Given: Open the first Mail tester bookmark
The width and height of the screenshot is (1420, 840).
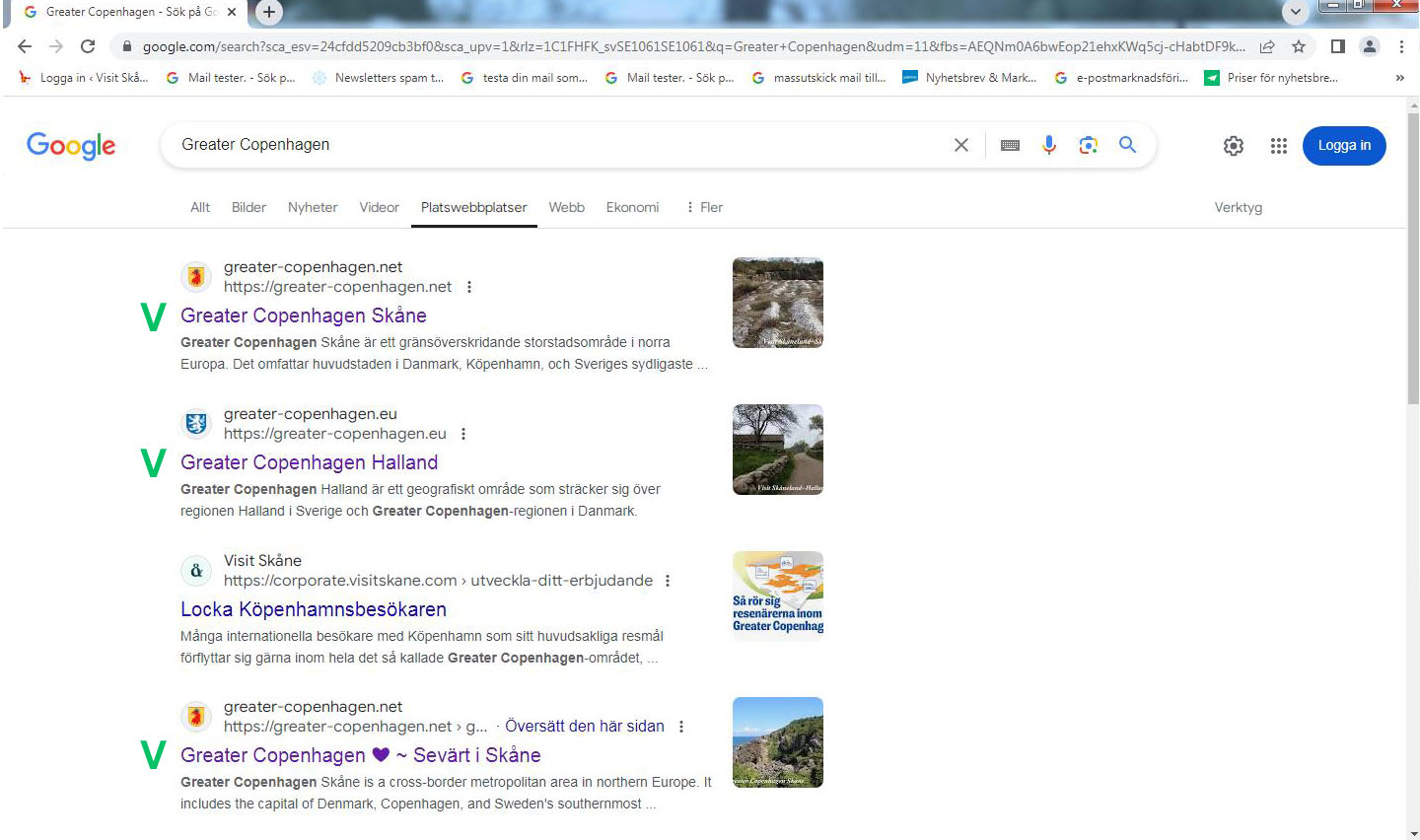Looking at the screenshot, I should [231, 78].
